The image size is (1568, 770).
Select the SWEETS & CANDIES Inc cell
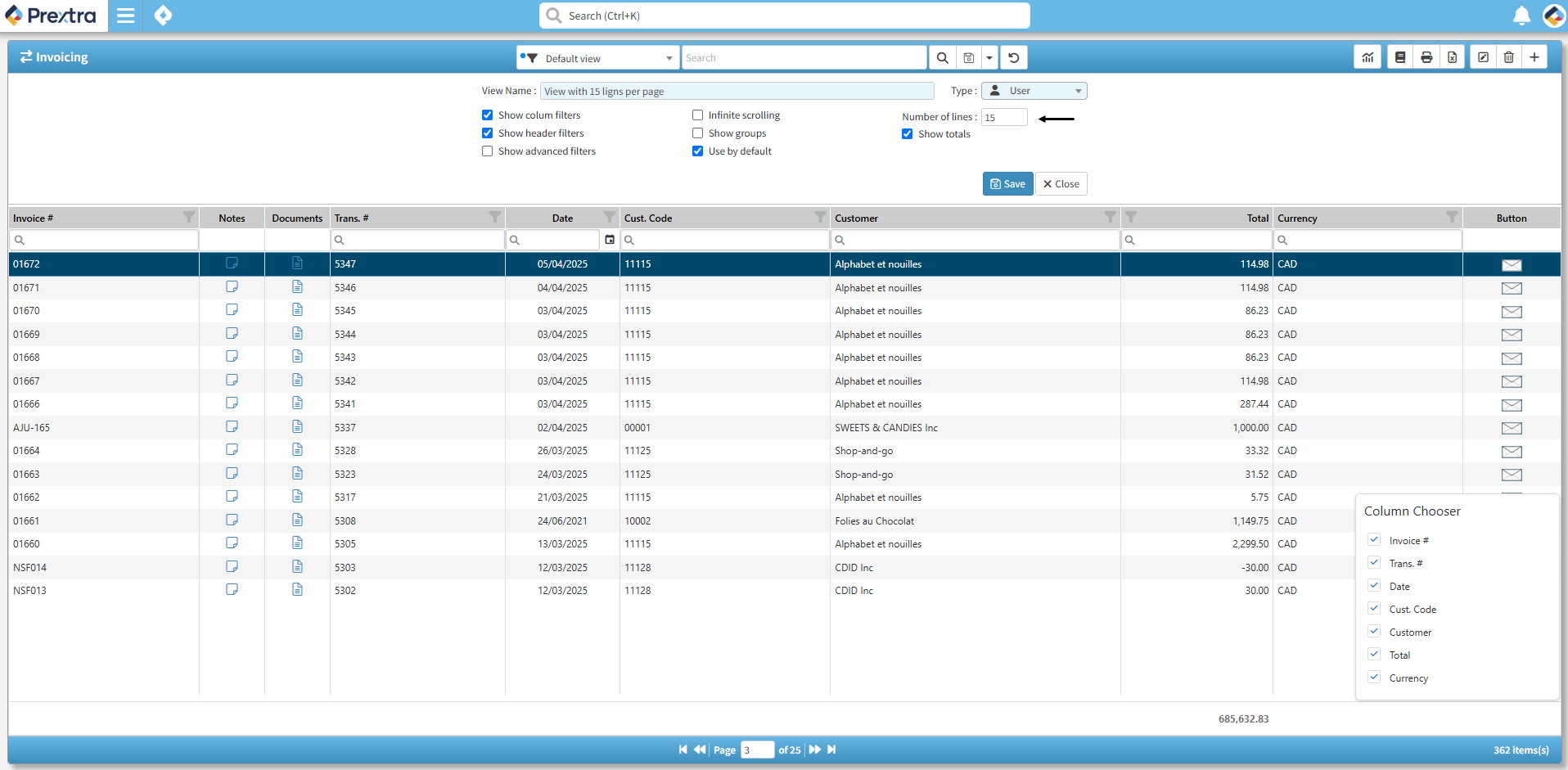(975, 428)
